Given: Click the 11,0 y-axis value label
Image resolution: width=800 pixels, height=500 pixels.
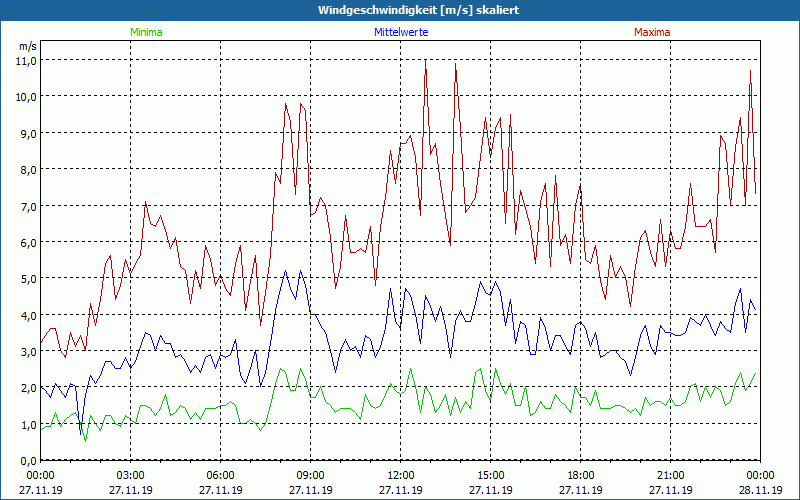Looking at the screenshot, I should [26, 60].
